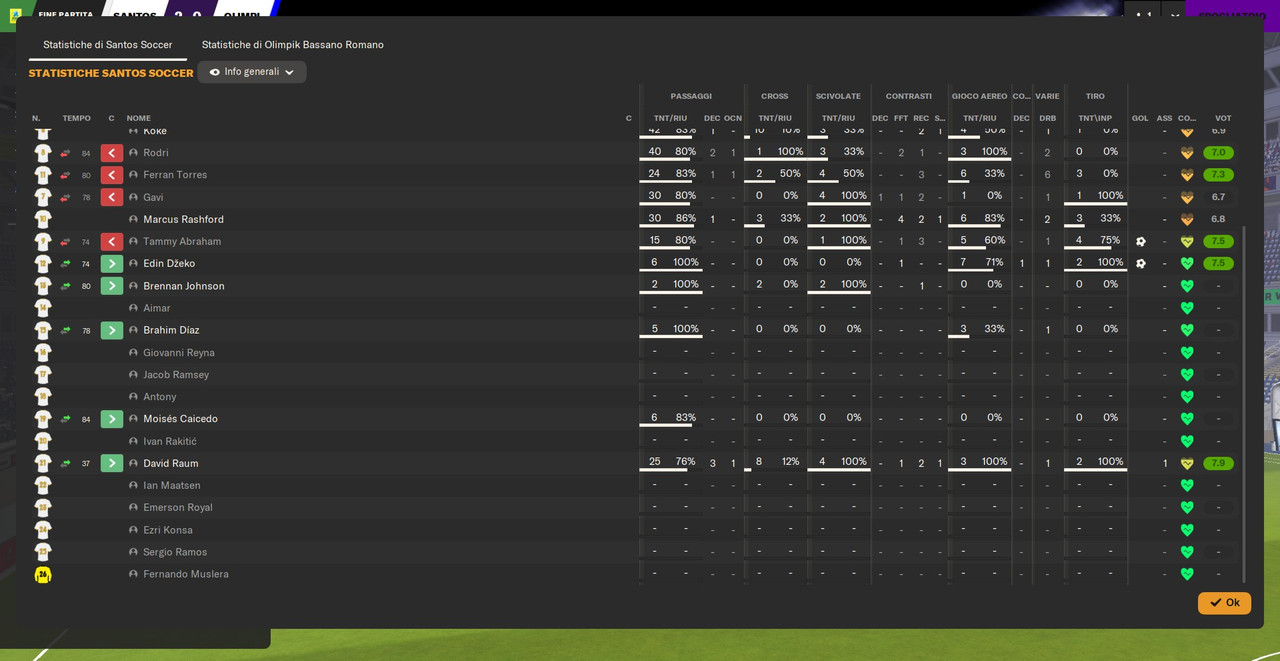Sort by VOT rating column header
The height and width of the screenshot is (661, 1280).
click(x=1223, y=118)
